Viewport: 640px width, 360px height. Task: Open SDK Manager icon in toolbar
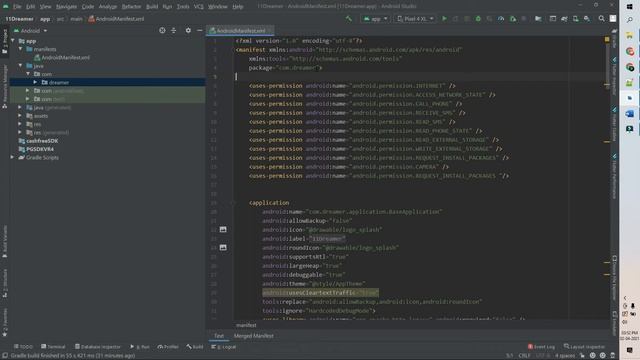[x=587, y=19]
